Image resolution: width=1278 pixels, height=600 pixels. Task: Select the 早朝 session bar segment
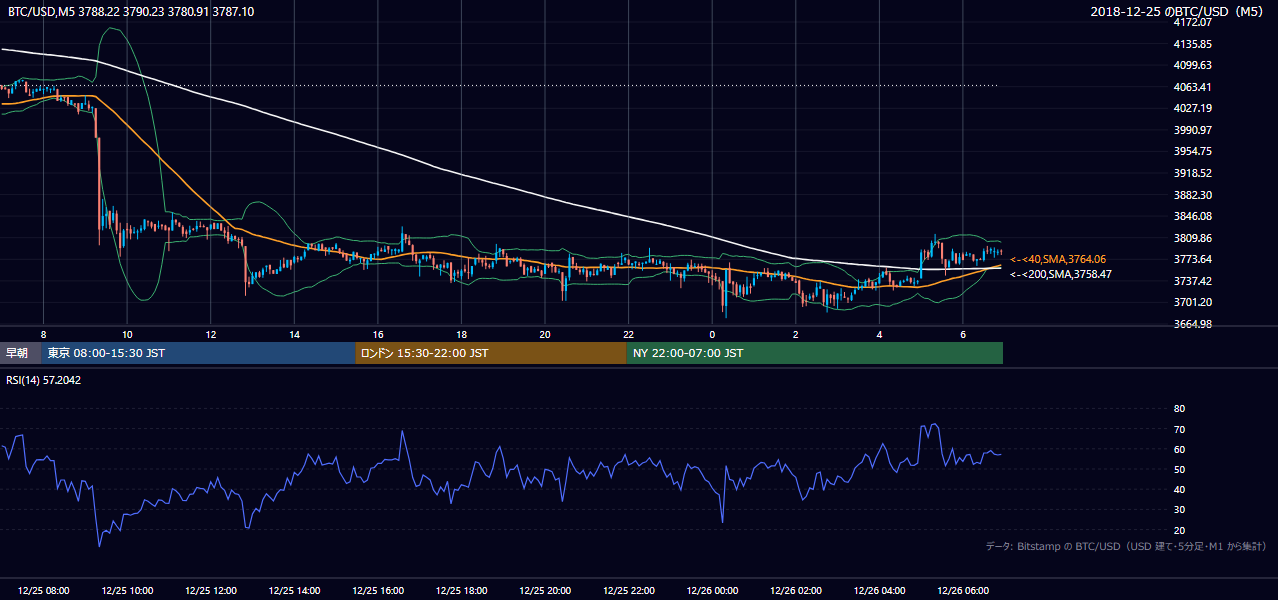(x=21, y=353)
